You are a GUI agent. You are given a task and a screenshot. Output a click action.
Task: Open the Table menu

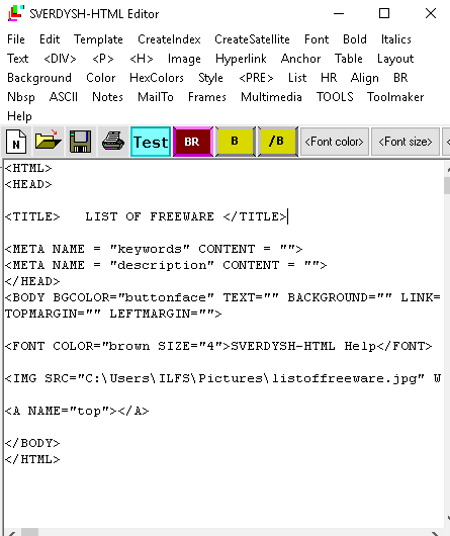tap(348, 58)
